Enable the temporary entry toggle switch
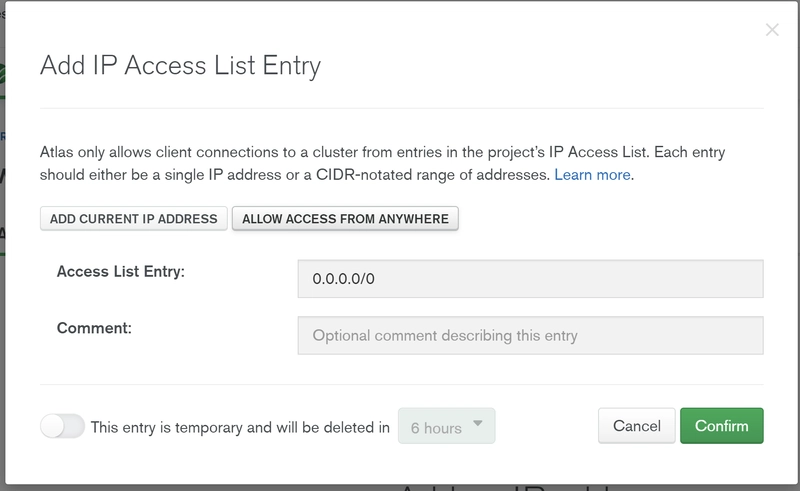 tap(62, 427)
